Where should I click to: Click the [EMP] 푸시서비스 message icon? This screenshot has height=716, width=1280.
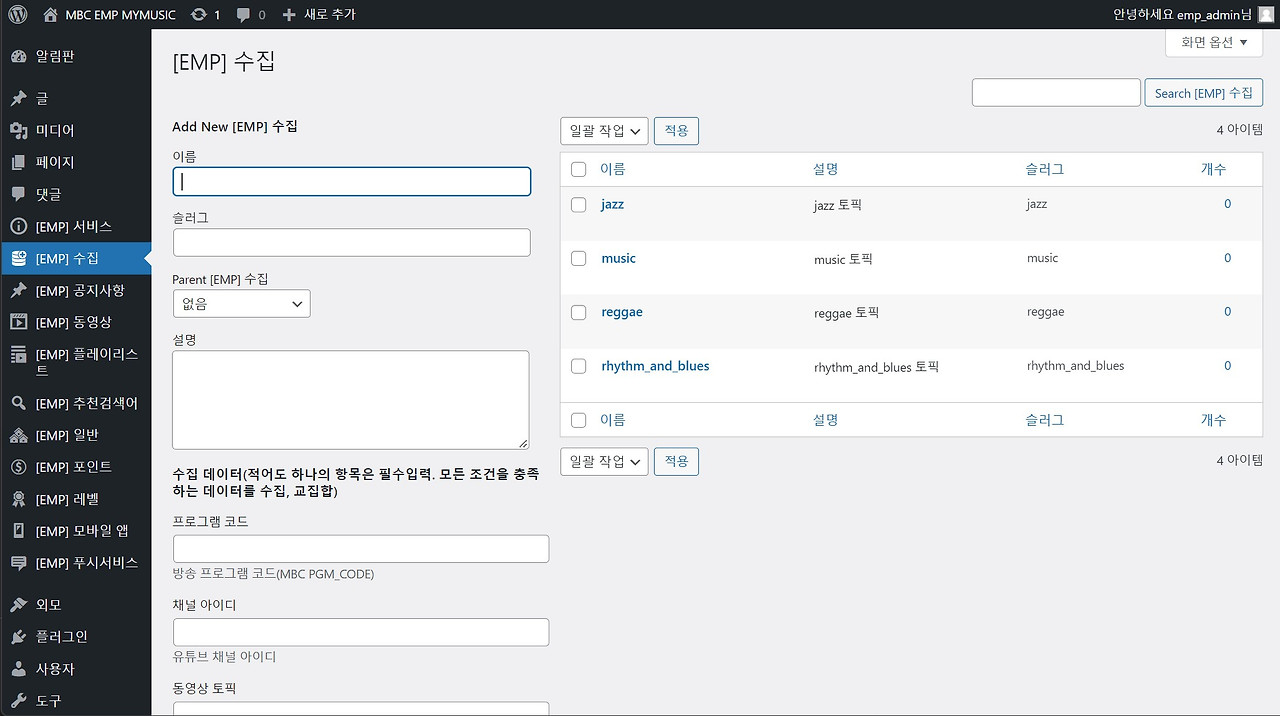pyautogui.click(x=18, y=563)
